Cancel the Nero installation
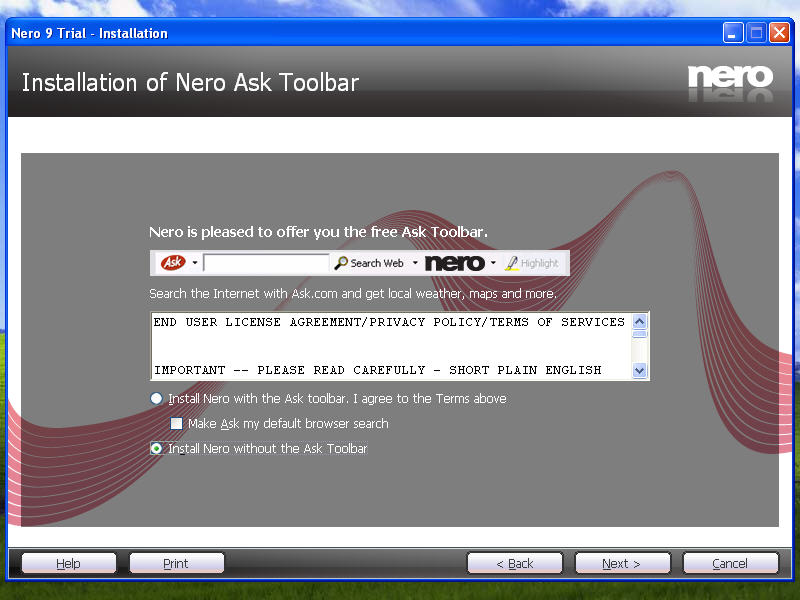Viewport: 800px width, 600px height. point(731,563)
